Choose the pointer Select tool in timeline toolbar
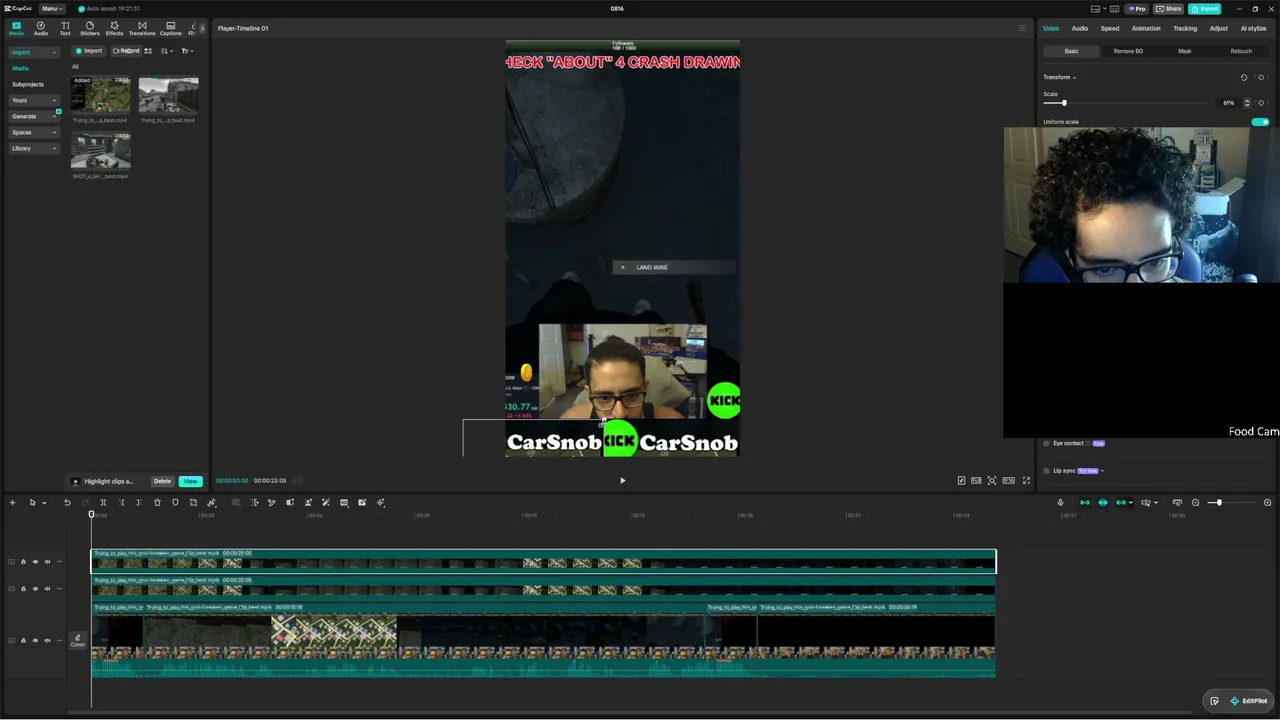 32,502
